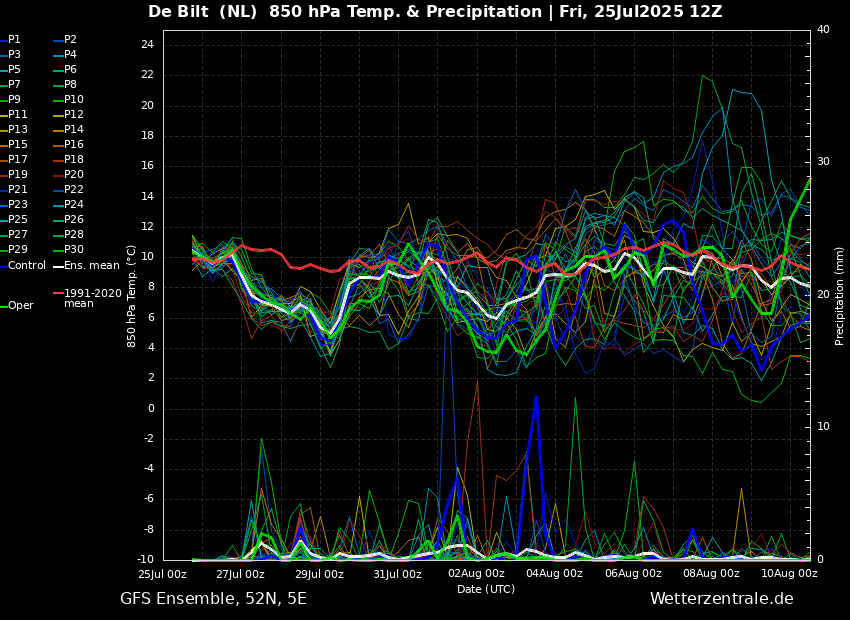This screenshot has width=850, height=620.
Task: Click the P16 legend entry
Action: 74,145
